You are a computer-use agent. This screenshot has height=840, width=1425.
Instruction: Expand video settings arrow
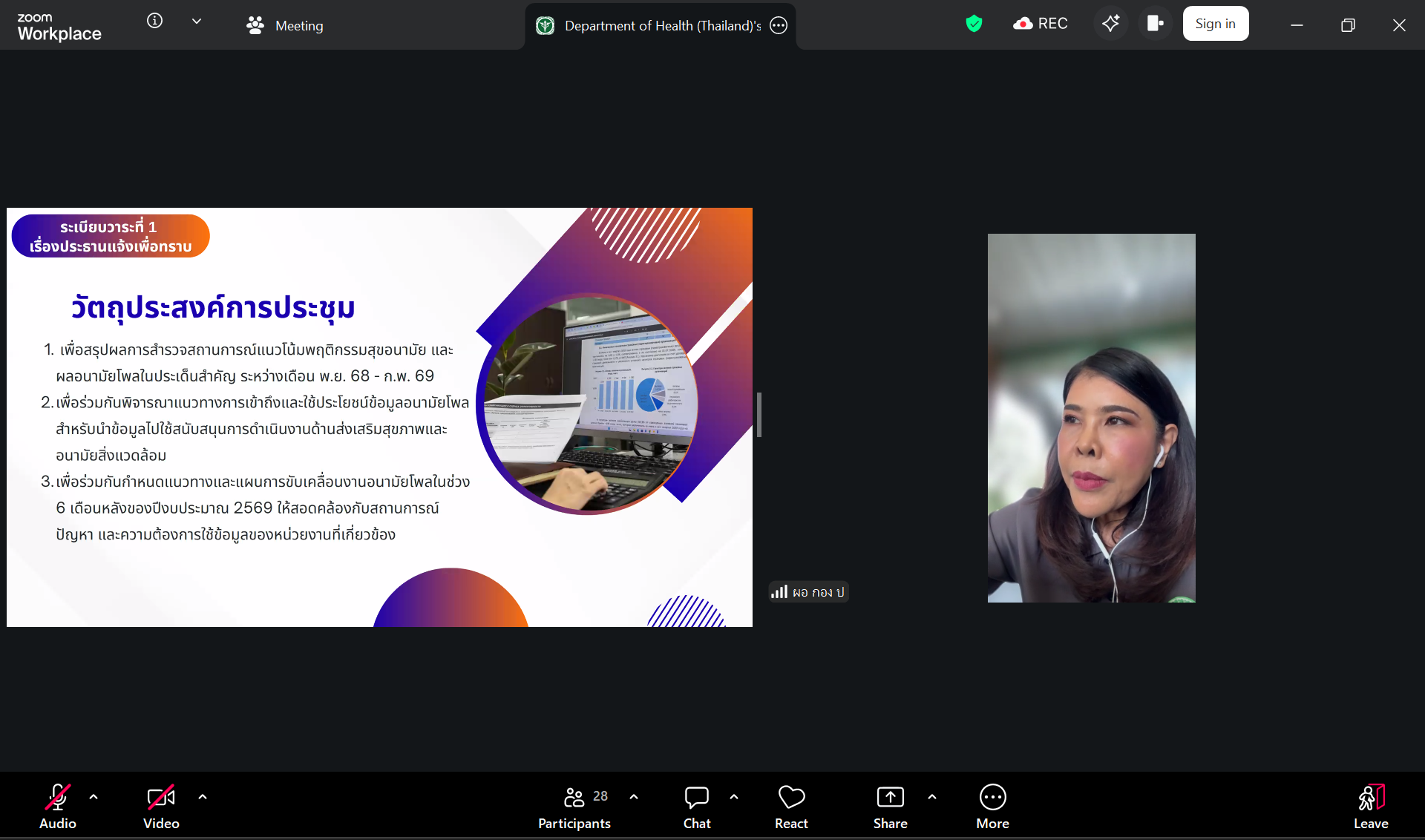click(x=203, y=797)
